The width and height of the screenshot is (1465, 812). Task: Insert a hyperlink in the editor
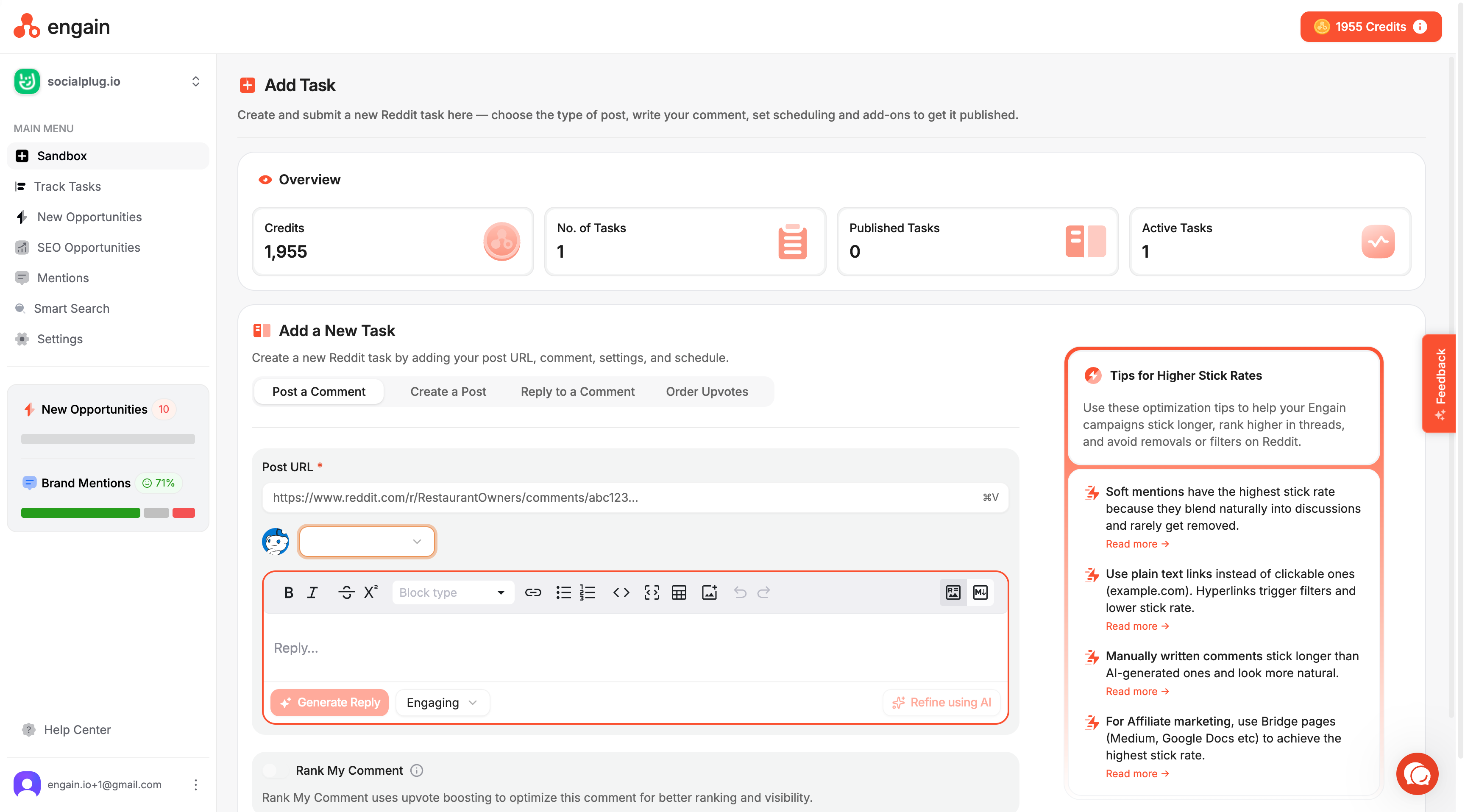point(533,592)
